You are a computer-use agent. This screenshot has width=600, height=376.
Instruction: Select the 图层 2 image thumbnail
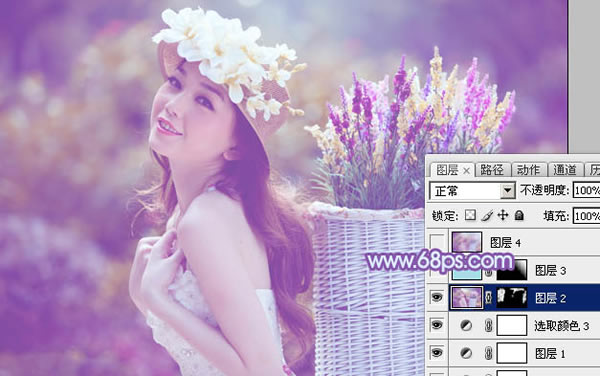467,298
